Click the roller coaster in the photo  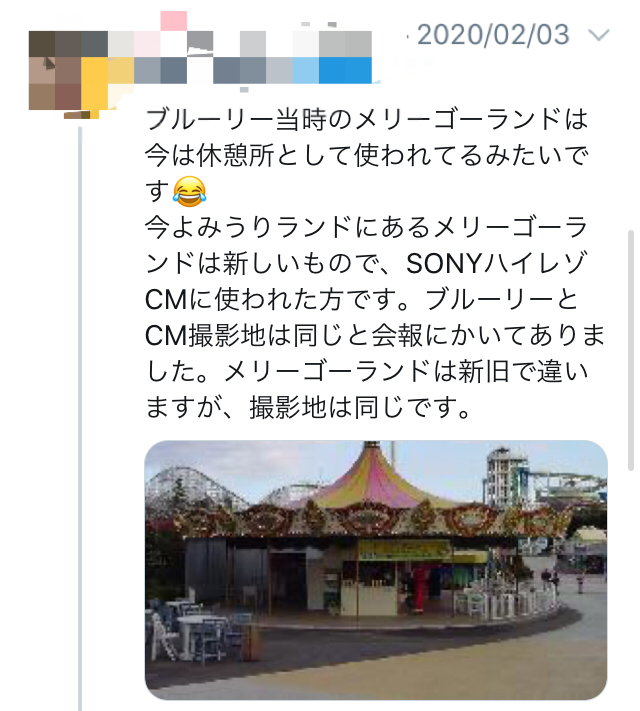coord(195,490)
